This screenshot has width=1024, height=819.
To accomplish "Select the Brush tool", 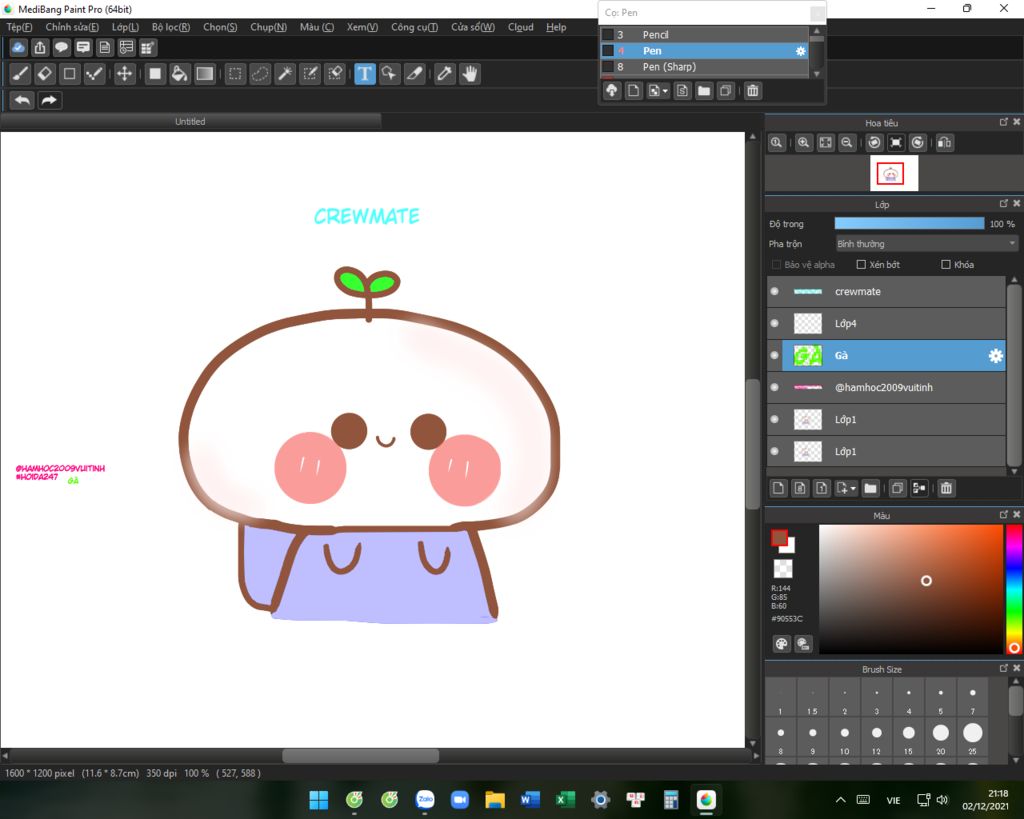I will click(20, 74).
